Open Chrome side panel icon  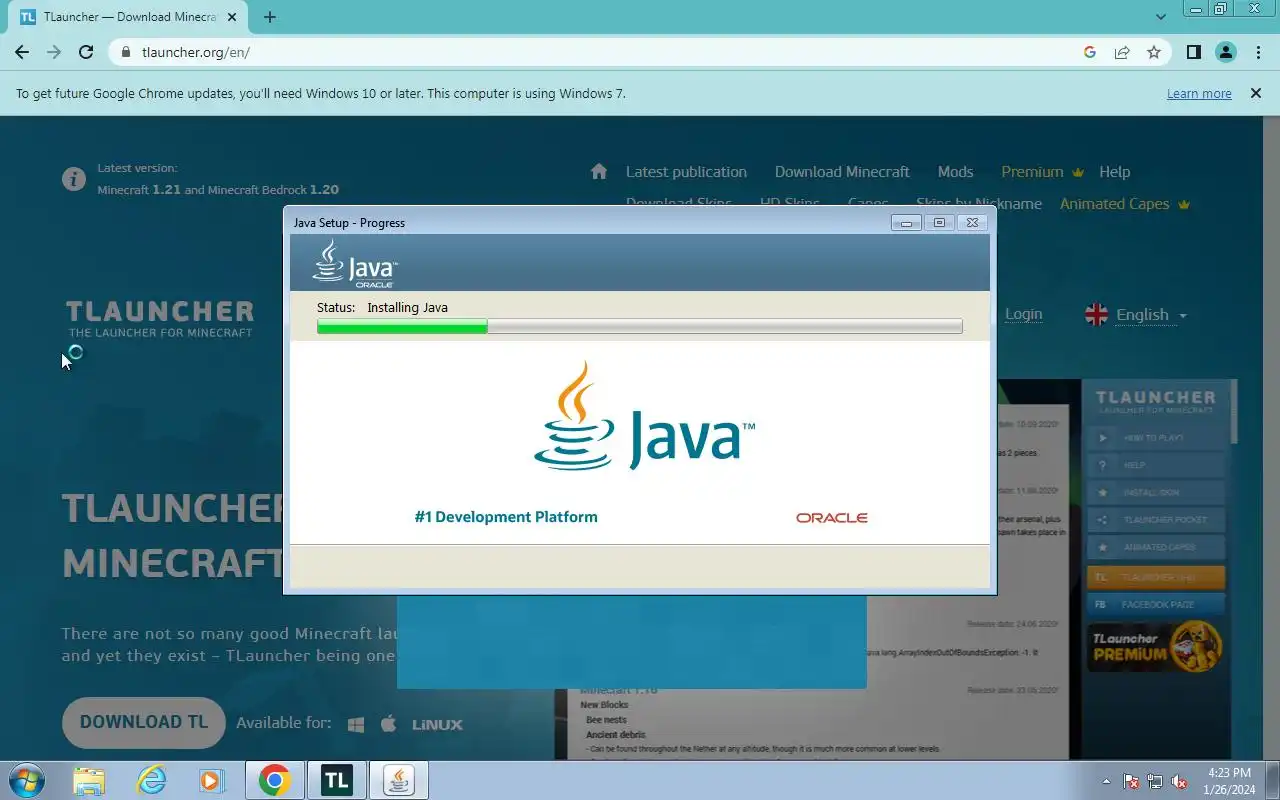click(x=1193, y=53)
